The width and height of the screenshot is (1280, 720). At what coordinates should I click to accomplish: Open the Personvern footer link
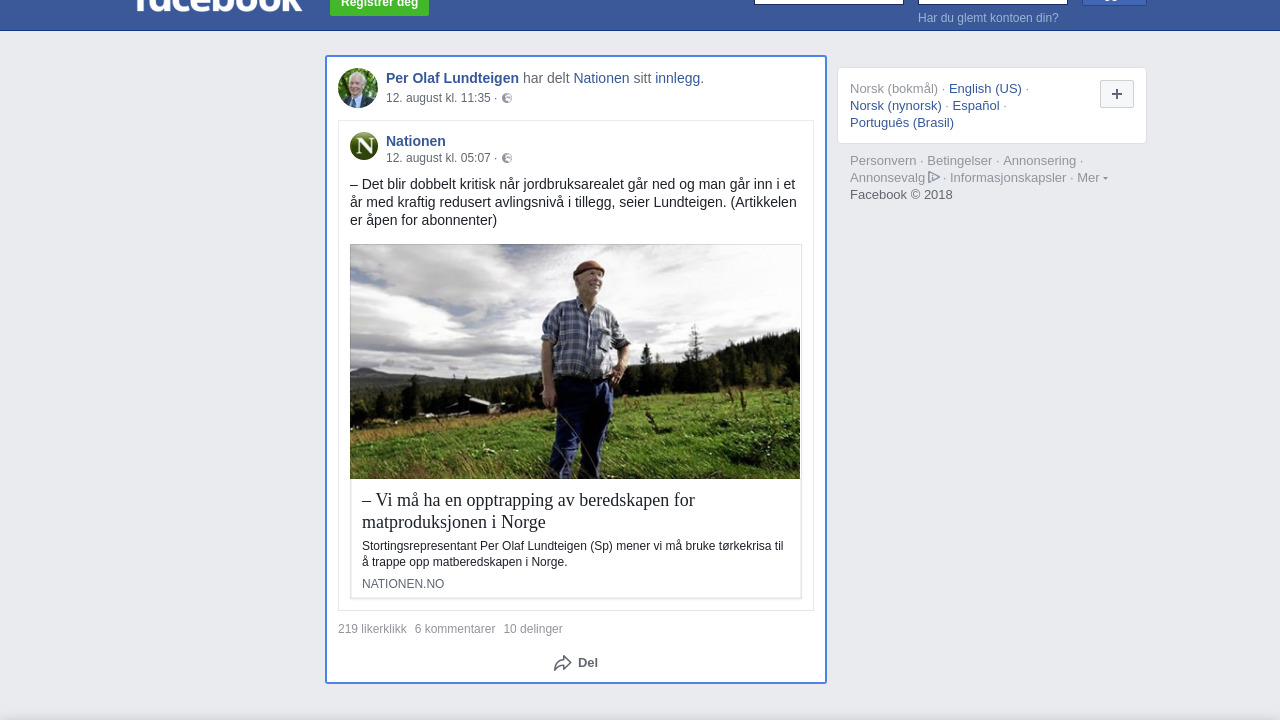pyautogui.click(x=883, y=161)
